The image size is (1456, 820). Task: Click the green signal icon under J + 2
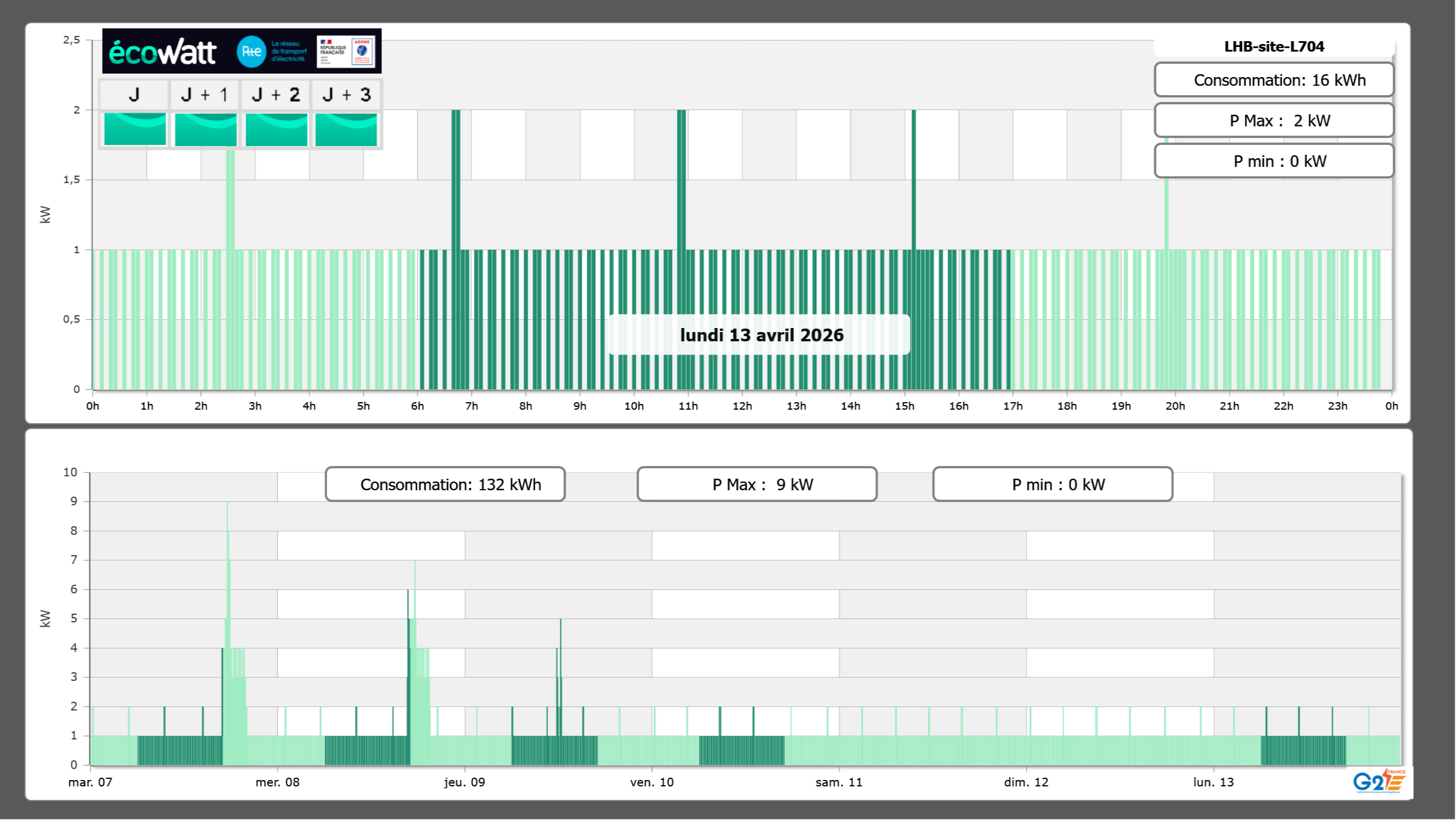coord(276,129)
